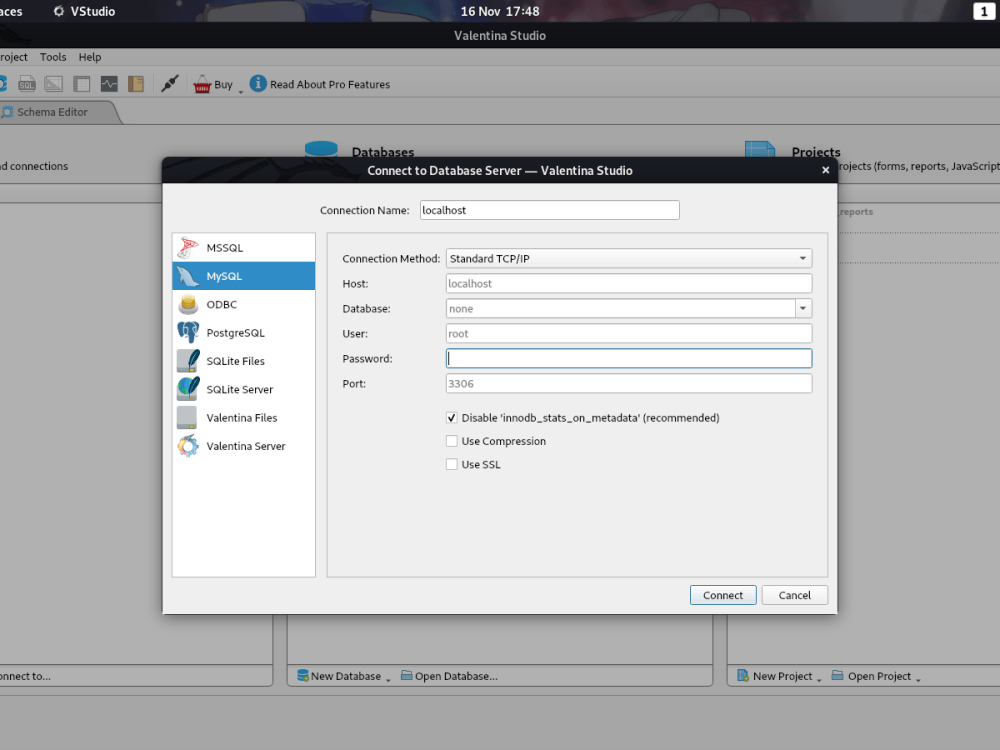1000x750 pixels.
Task: Click the blue info icon
Action: (258, 84)
